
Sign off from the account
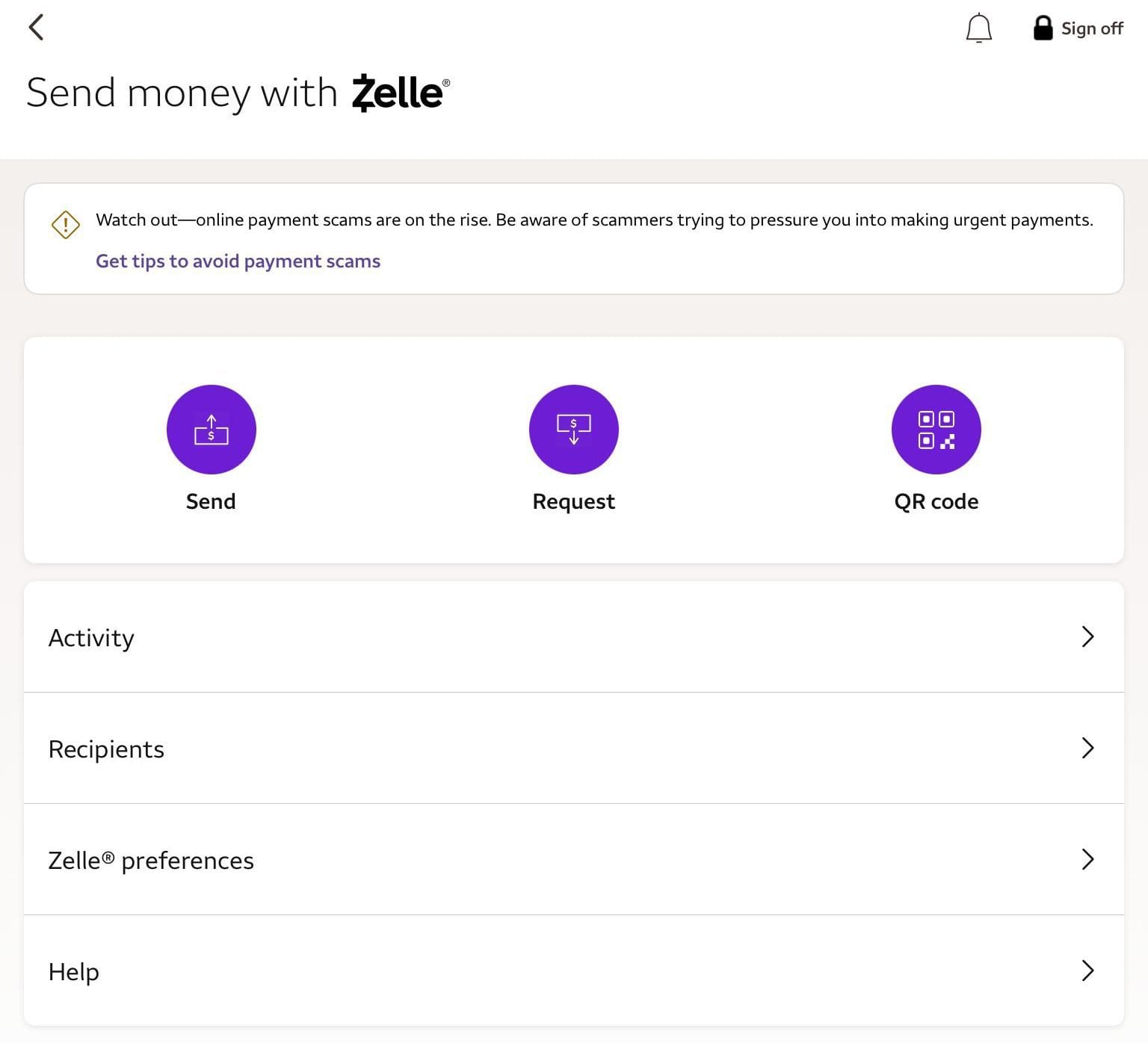[1091, 28]
